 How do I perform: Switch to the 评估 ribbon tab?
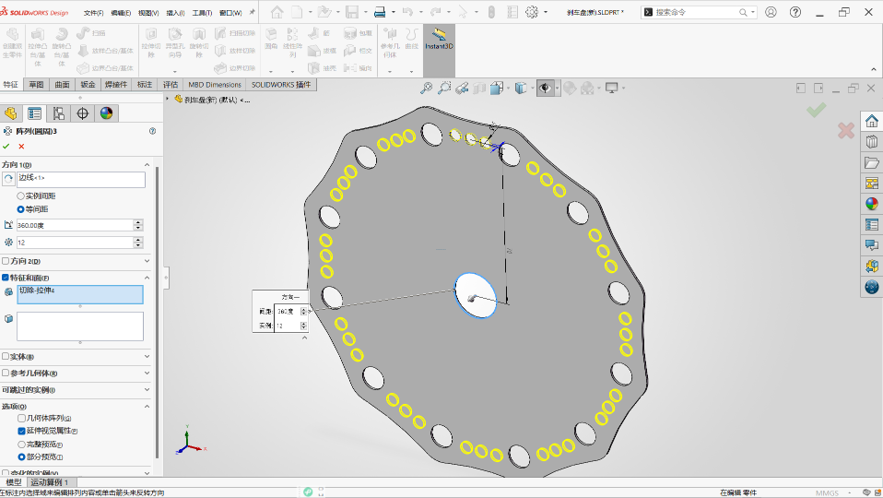tap(171, 85)
